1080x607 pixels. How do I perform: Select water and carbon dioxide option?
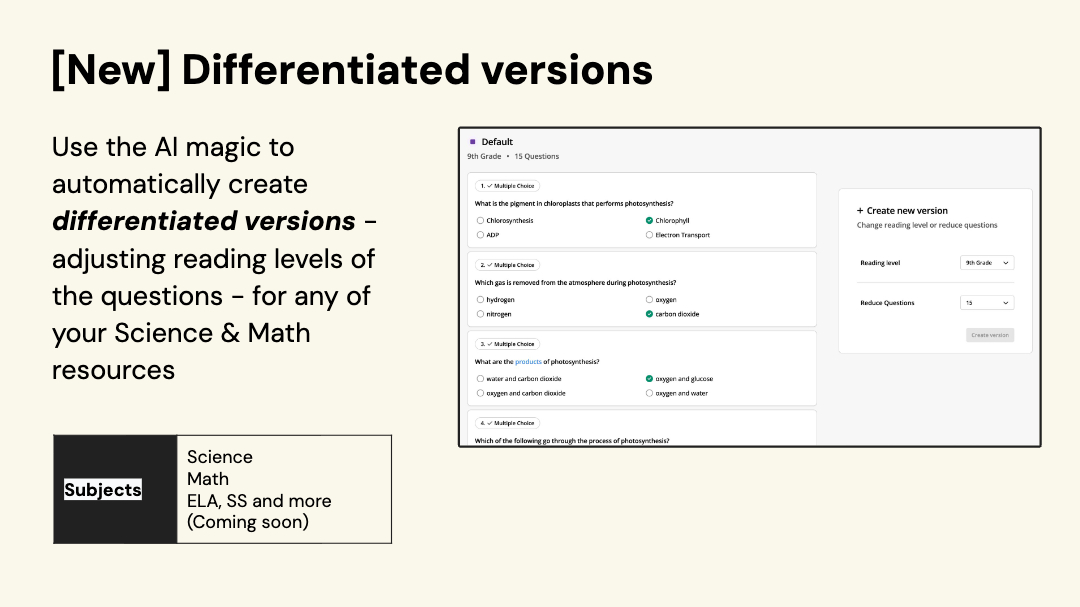481,379
